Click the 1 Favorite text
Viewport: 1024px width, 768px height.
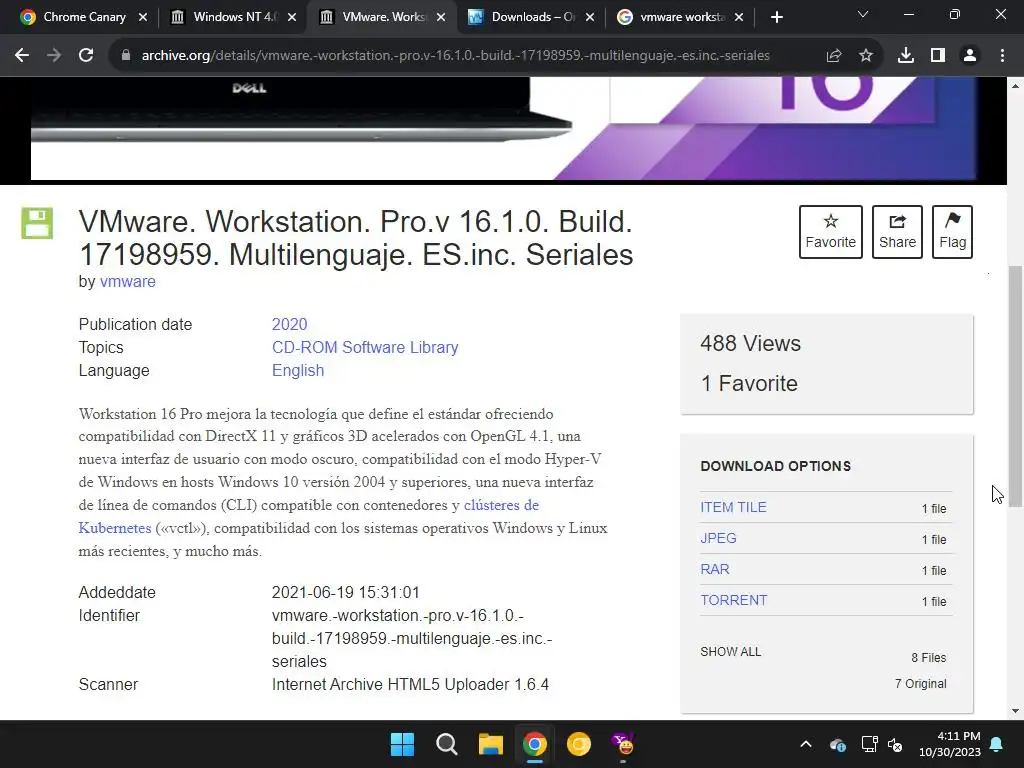tap(749, 383)
